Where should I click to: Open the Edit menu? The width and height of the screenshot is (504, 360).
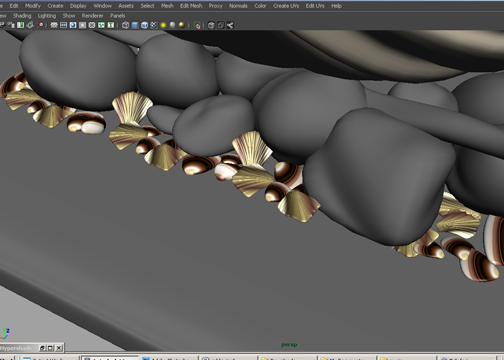point(14,6)
